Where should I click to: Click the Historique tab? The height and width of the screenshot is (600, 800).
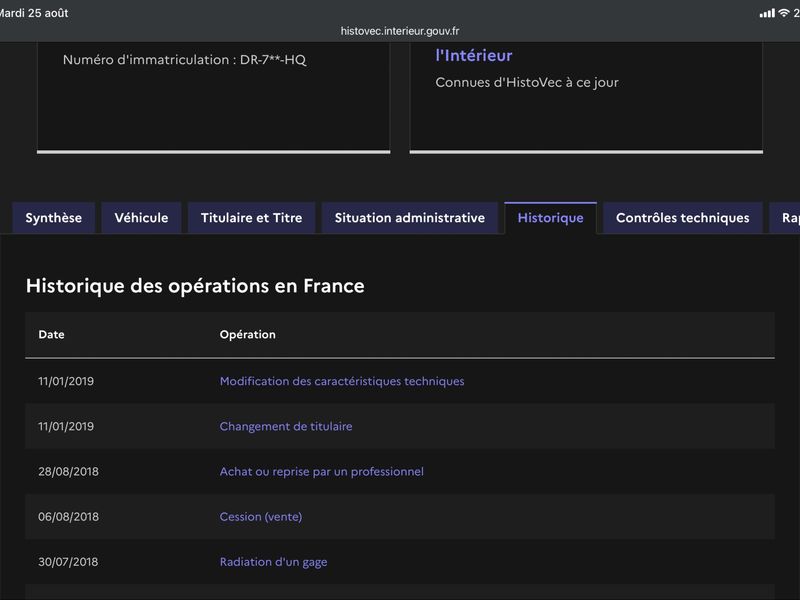click(x=551, y=218)
